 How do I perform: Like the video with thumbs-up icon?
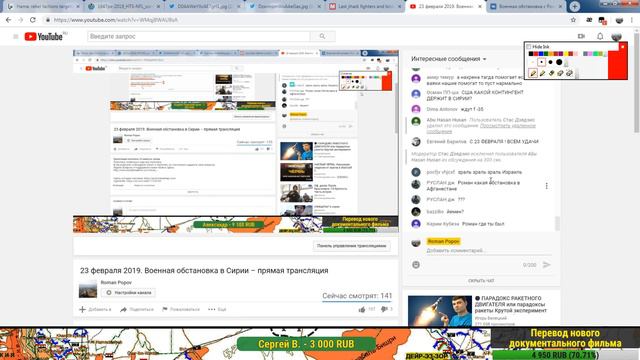362,309
